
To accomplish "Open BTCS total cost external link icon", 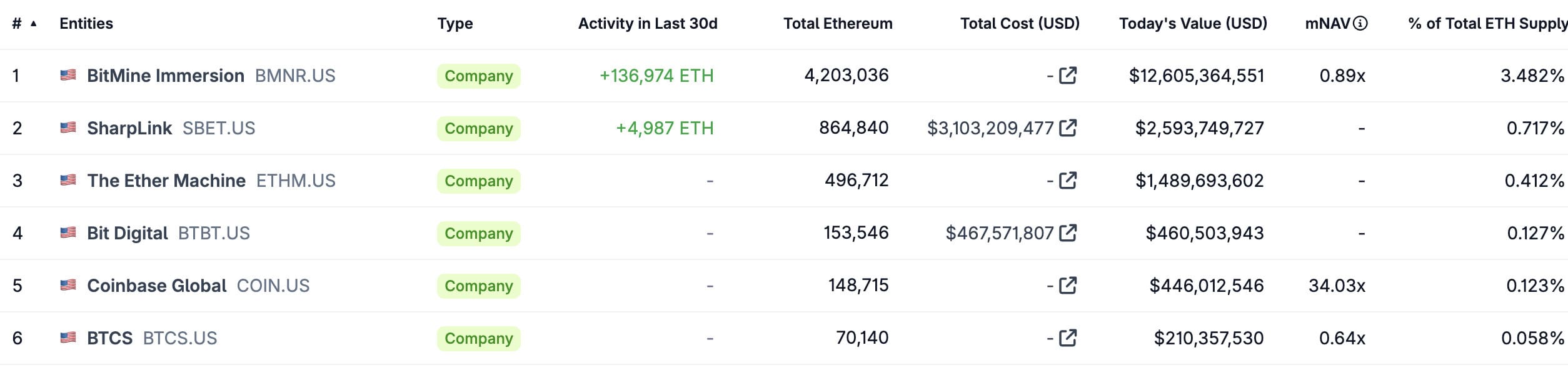I will 1068,338.
